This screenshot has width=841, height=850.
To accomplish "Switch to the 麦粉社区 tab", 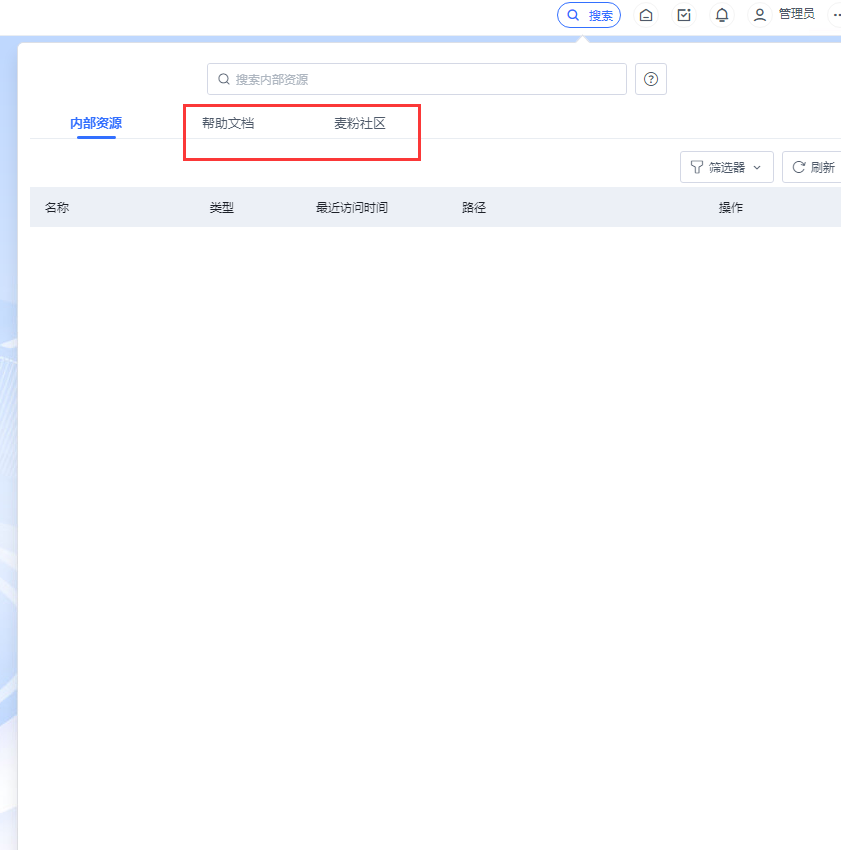I will click(359, 124).
